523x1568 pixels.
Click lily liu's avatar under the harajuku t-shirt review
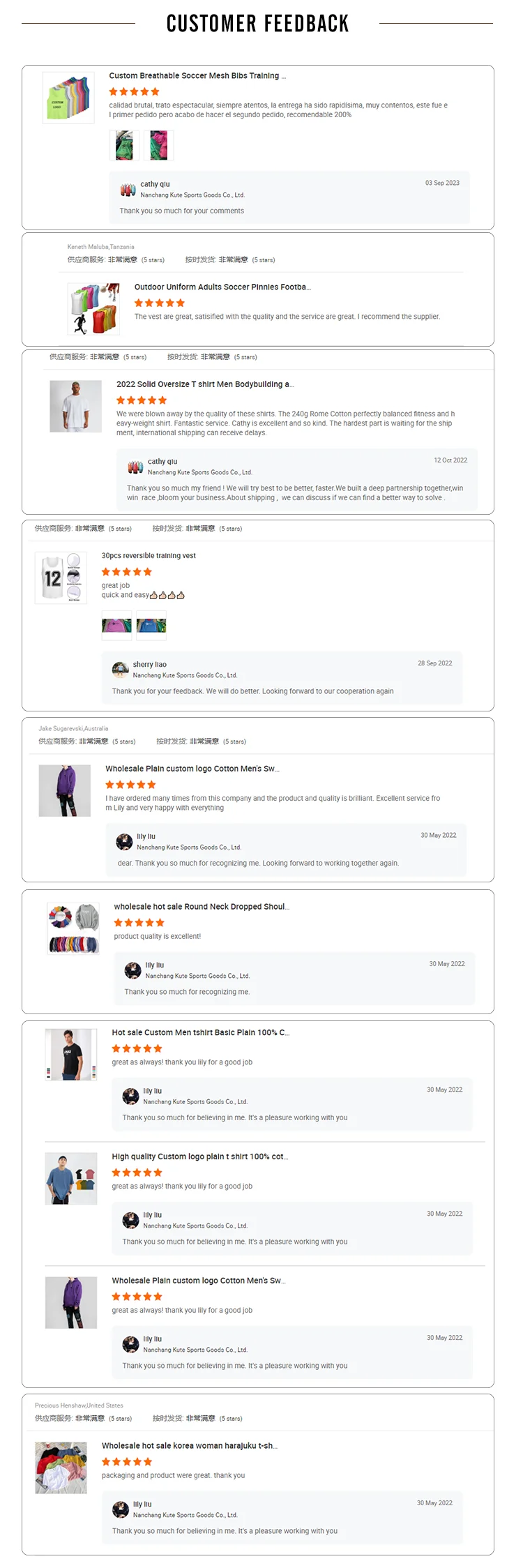click(121, 1509)
